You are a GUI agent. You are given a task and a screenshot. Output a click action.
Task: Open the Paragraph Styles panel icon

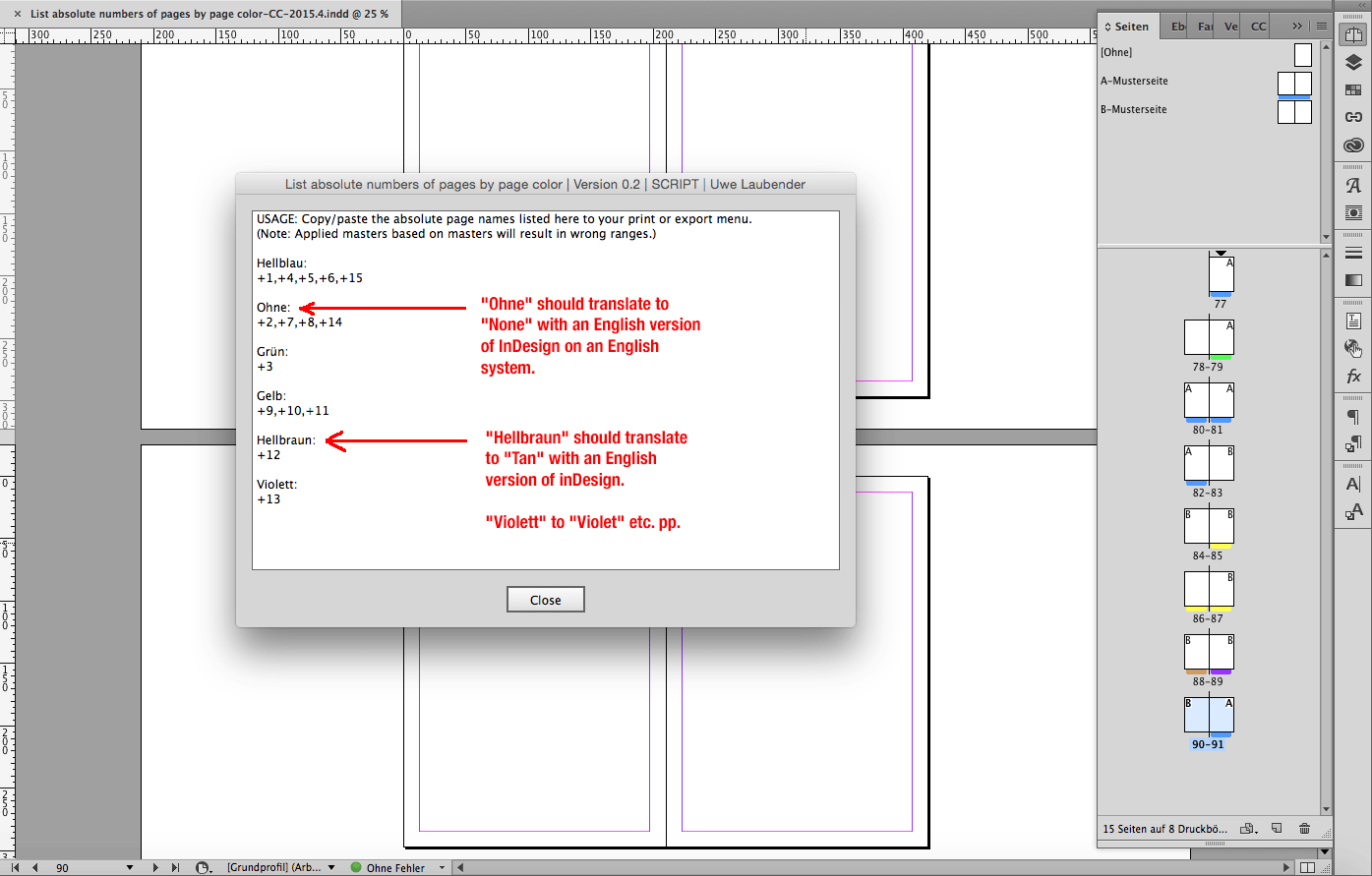click(1353, 443)
